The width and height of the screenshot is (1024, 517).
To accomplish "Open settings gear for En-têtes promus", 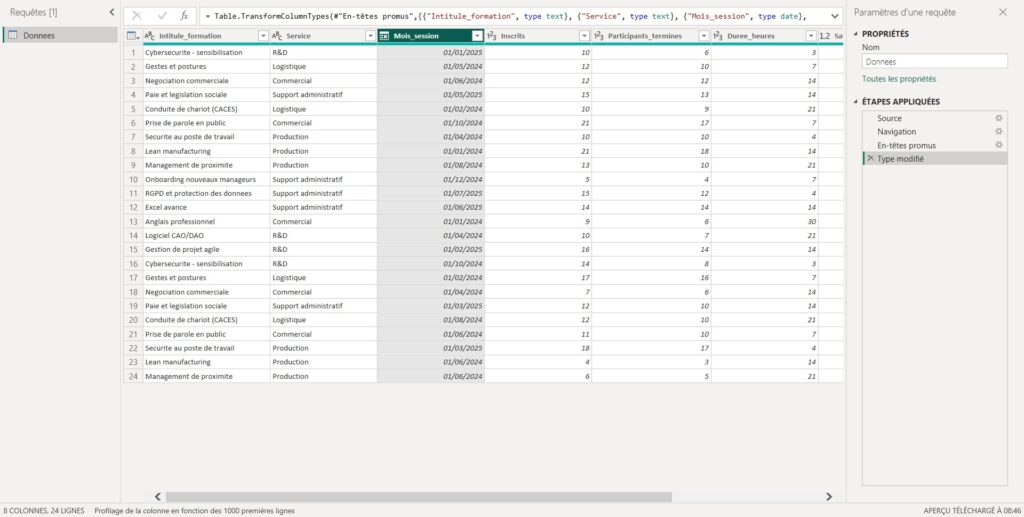I will pos(999,145).
